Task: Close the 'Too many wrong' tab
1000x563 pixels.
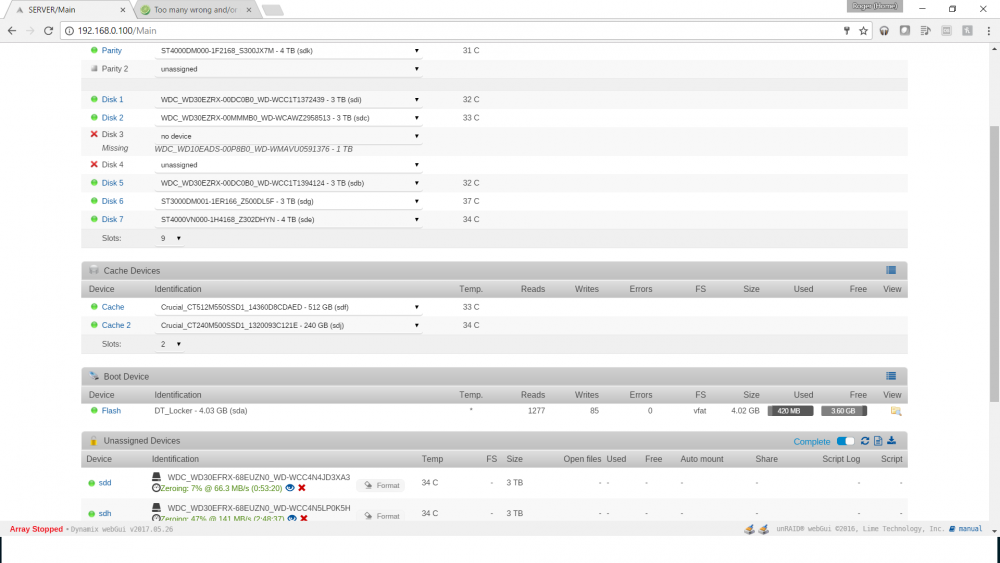Action: pos(249,10)
